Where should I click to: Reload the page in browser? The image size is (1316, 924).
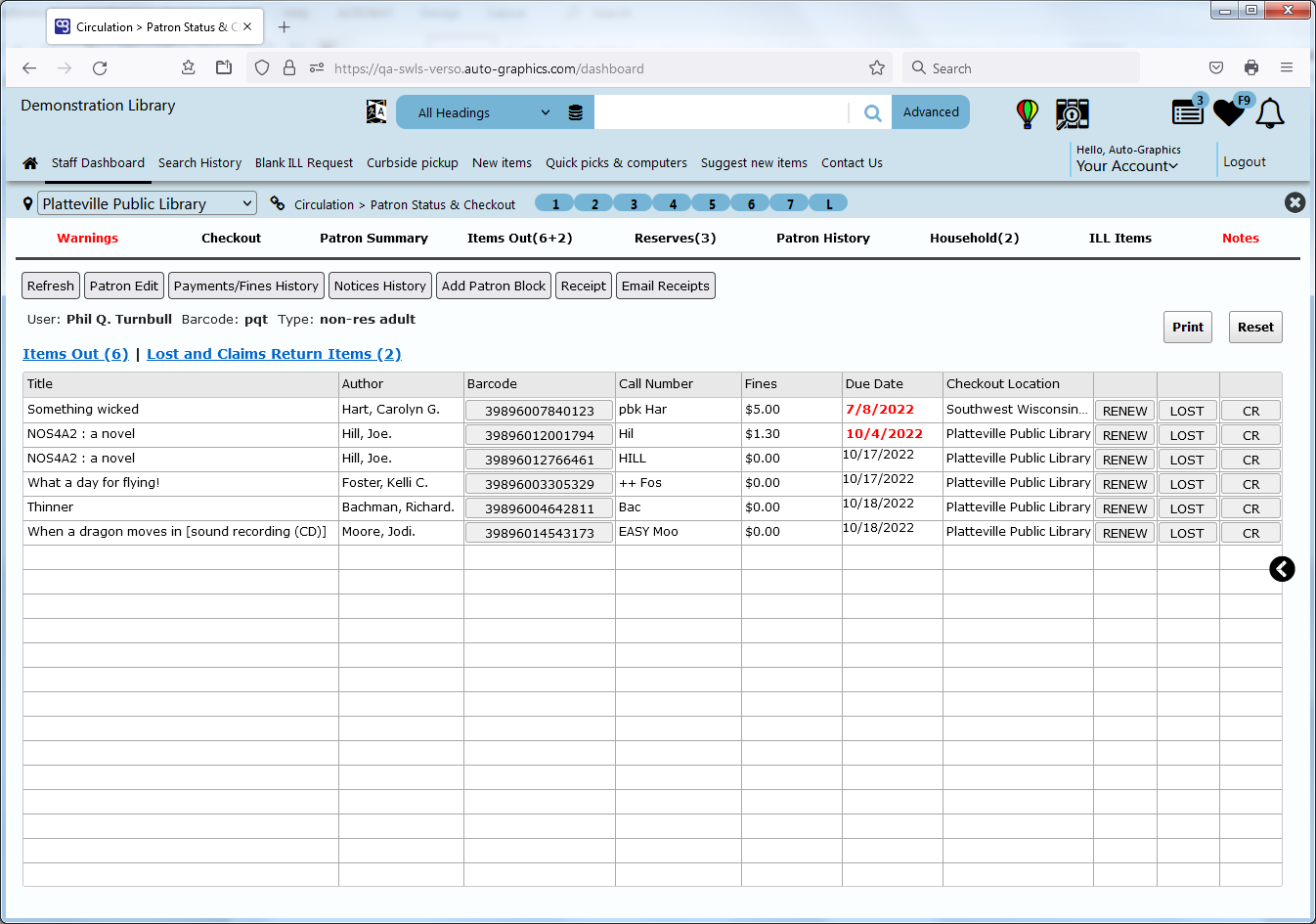click(x=100, y=68)
